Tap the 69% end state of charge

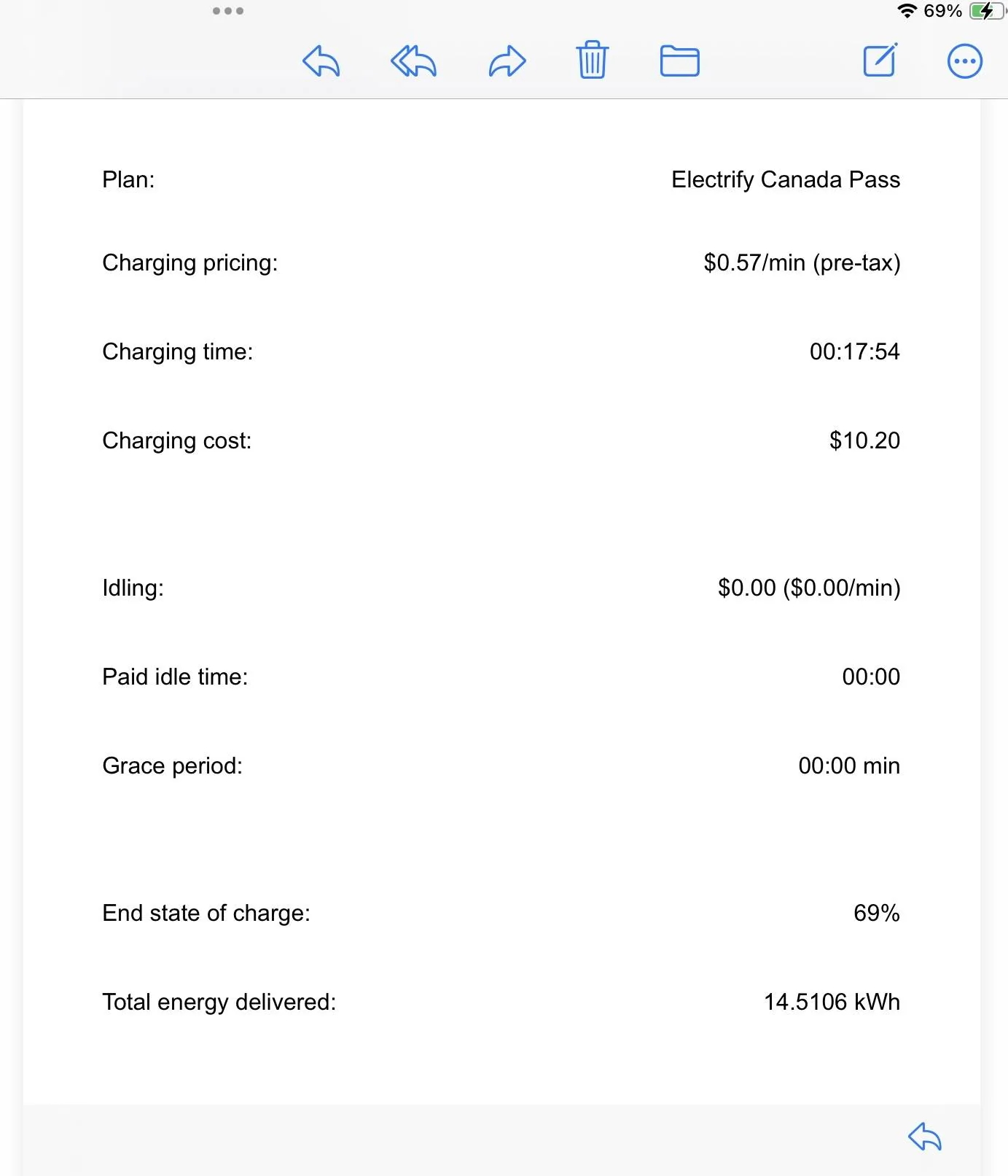click(x=877, y=913)
